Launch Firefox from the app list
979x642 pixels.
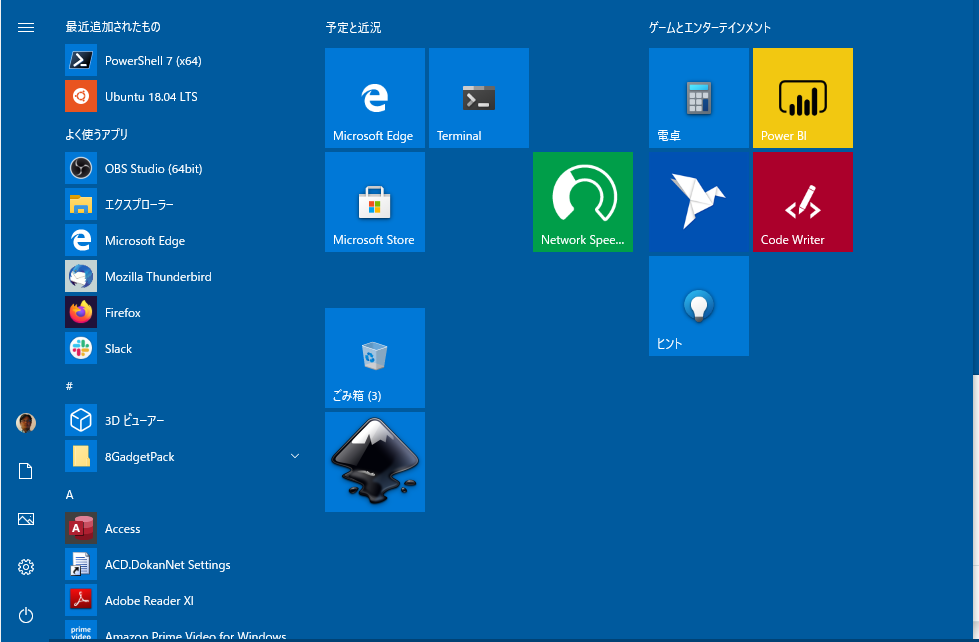point(184,312)
